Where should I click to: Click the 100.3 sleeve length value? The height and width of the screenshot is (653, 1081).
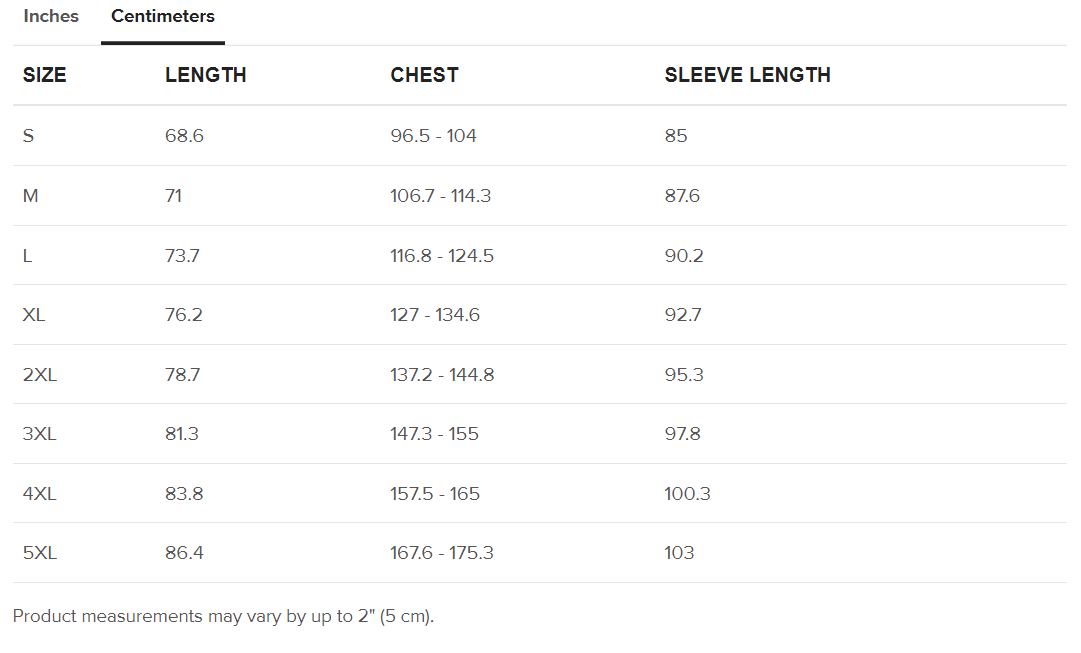click(687, 494)
